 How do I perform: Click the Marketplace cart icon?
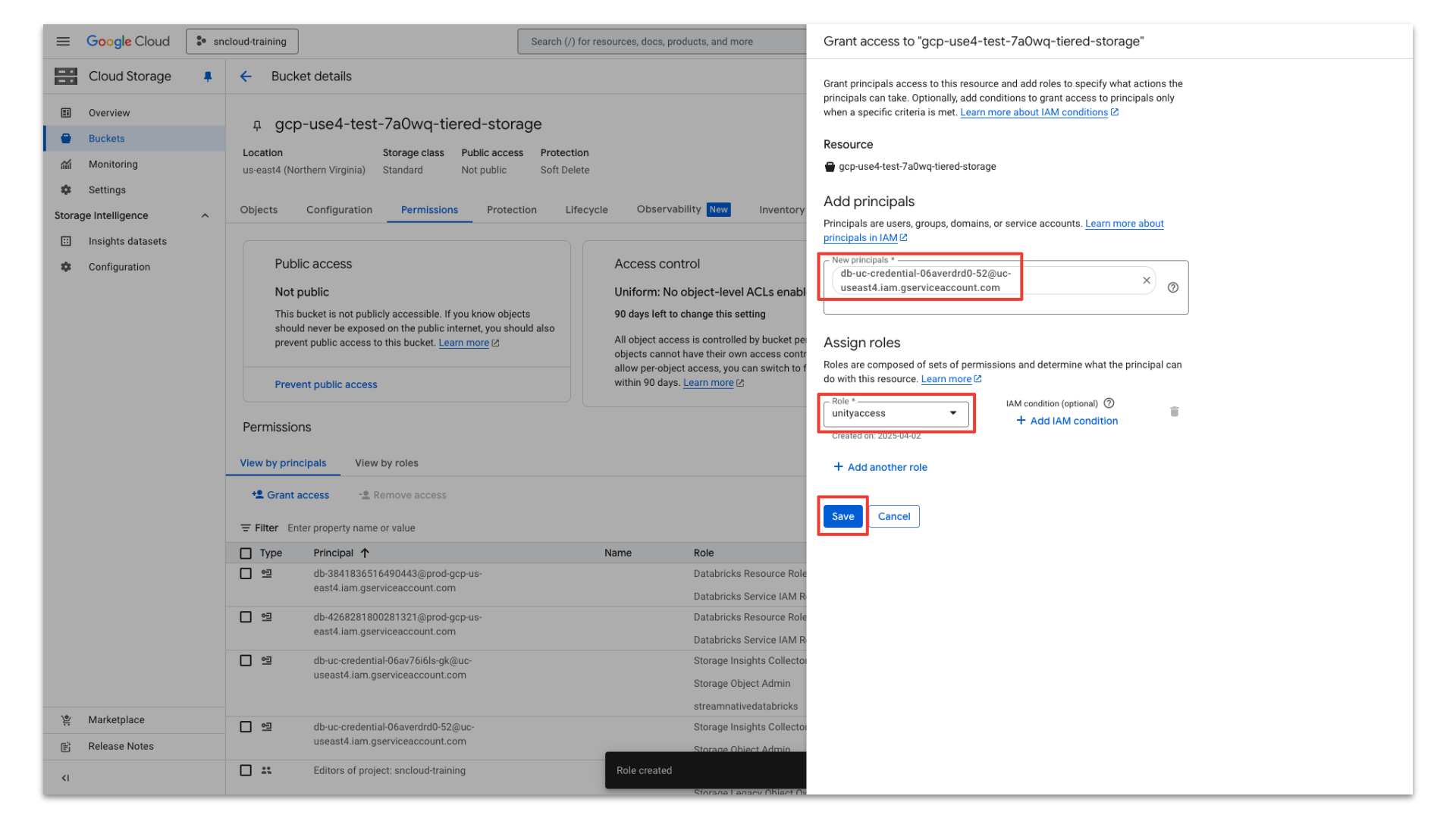pos(66,720)
